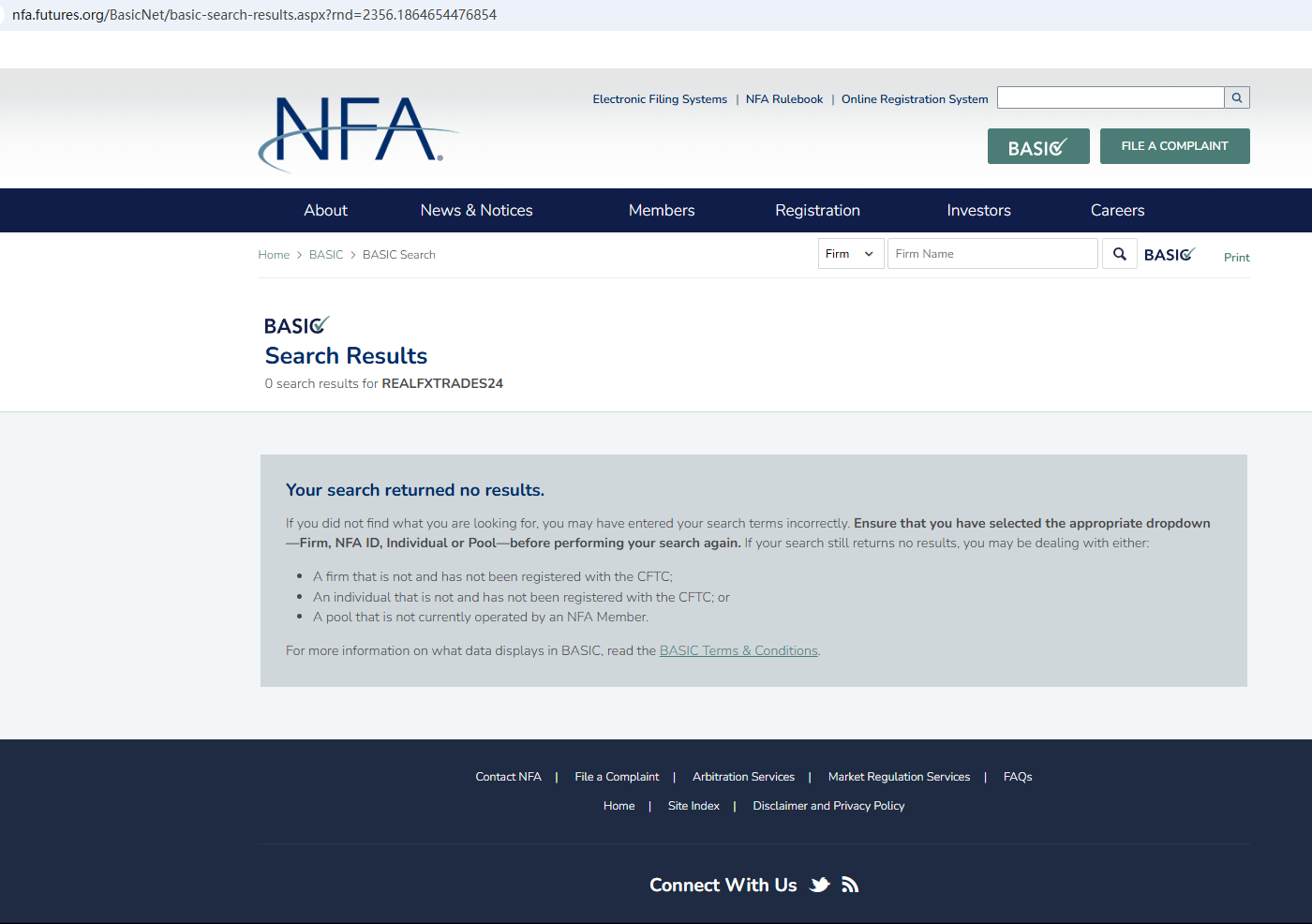Open Market Regulation Services footer link
This screenshot has height=924, width=1312.
click(x=899, y=777)
